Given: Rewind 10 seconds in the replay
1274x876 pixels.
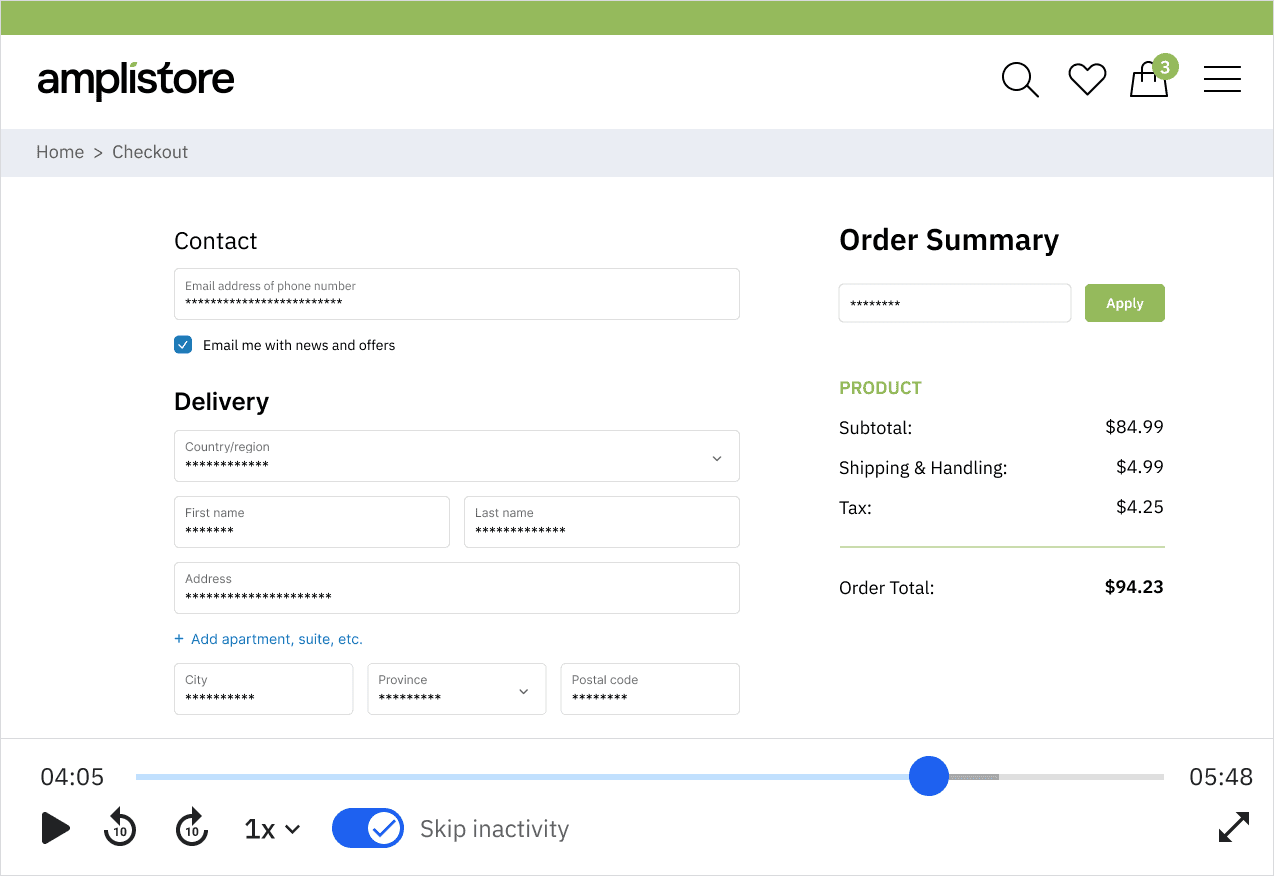Looking at the screenshot, I should tap(120, 828).
